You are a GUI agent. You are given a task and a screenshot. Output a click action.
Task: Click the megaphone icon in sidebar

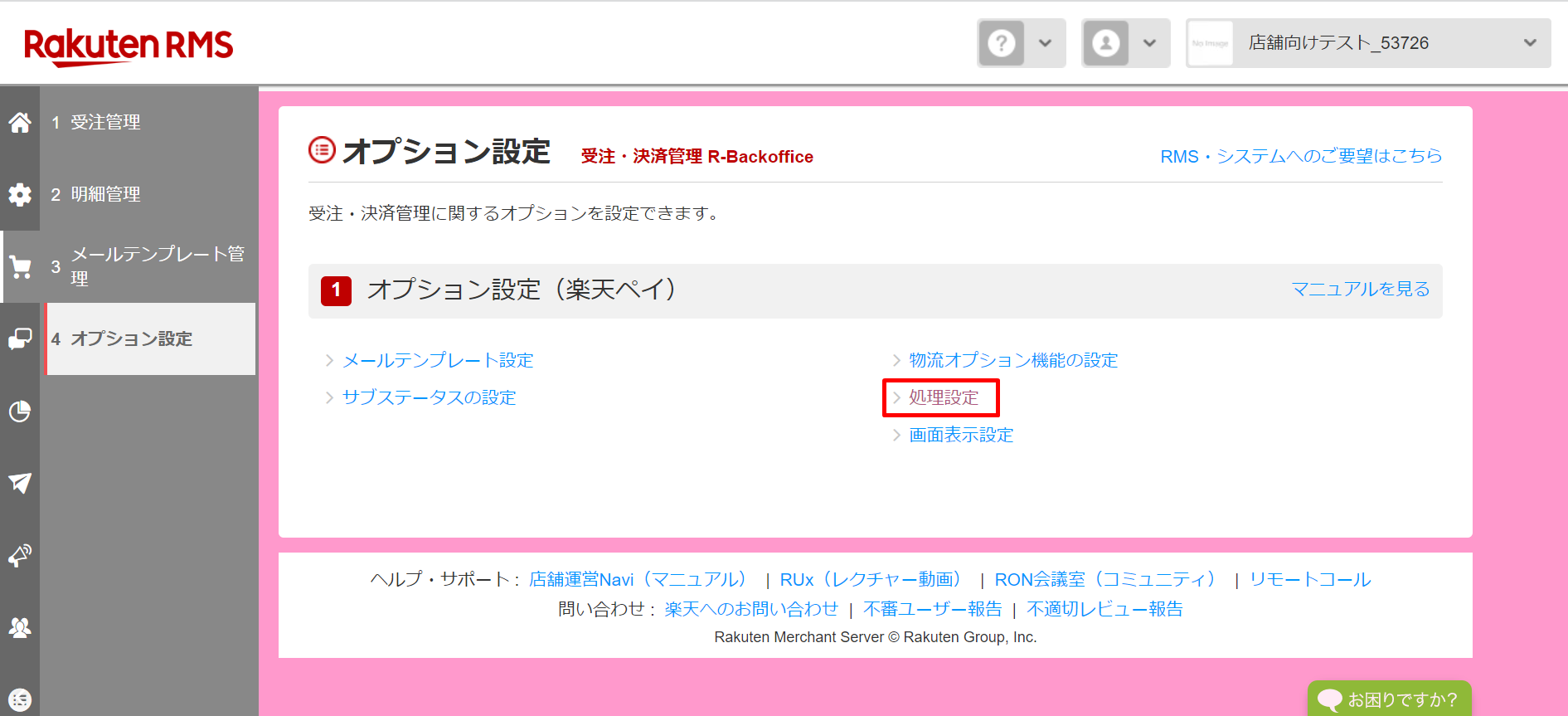(x=20, y=555)
